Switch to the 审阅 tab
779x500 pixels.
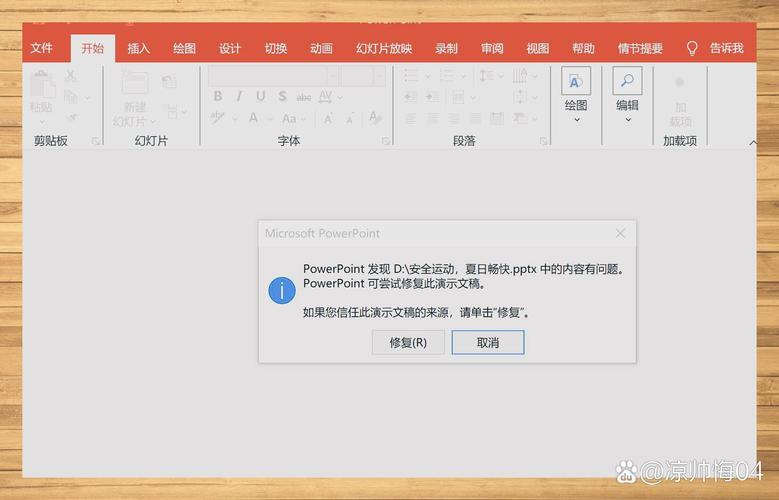(492, 48)
